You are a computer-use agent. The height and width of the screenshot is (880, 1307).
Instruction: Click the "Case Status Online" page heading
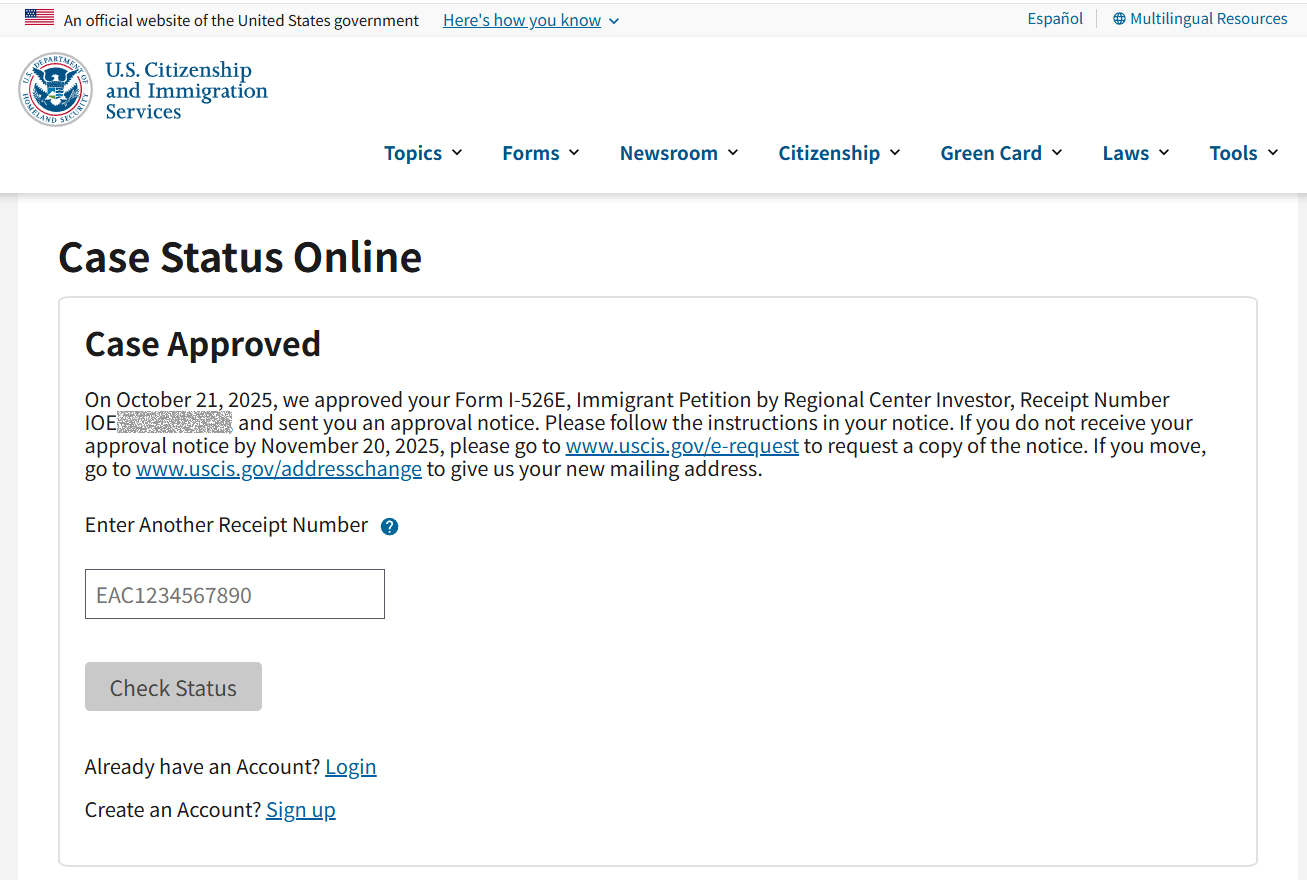click(x=240, y=257)
